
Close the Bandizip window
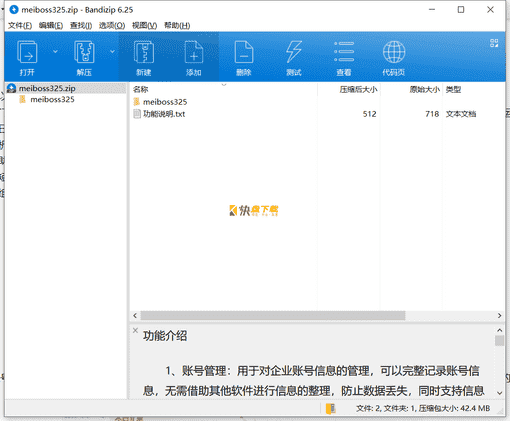point(490,10)
